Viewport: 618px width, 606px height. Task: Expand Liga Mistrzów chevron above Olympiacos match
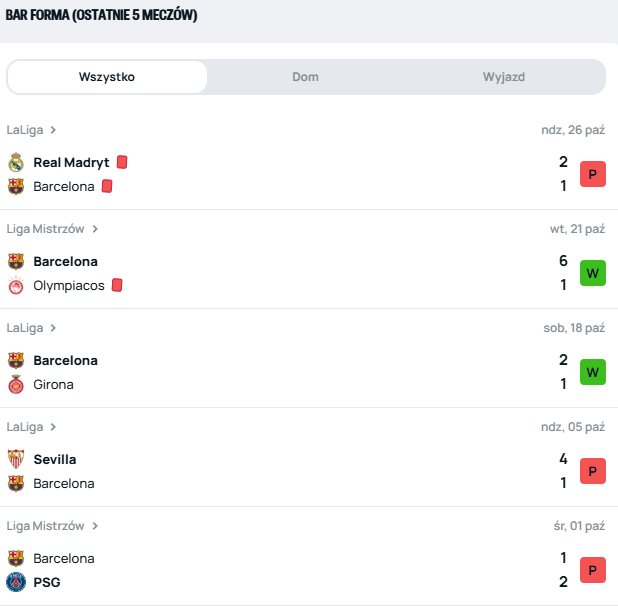coord(95,229)
